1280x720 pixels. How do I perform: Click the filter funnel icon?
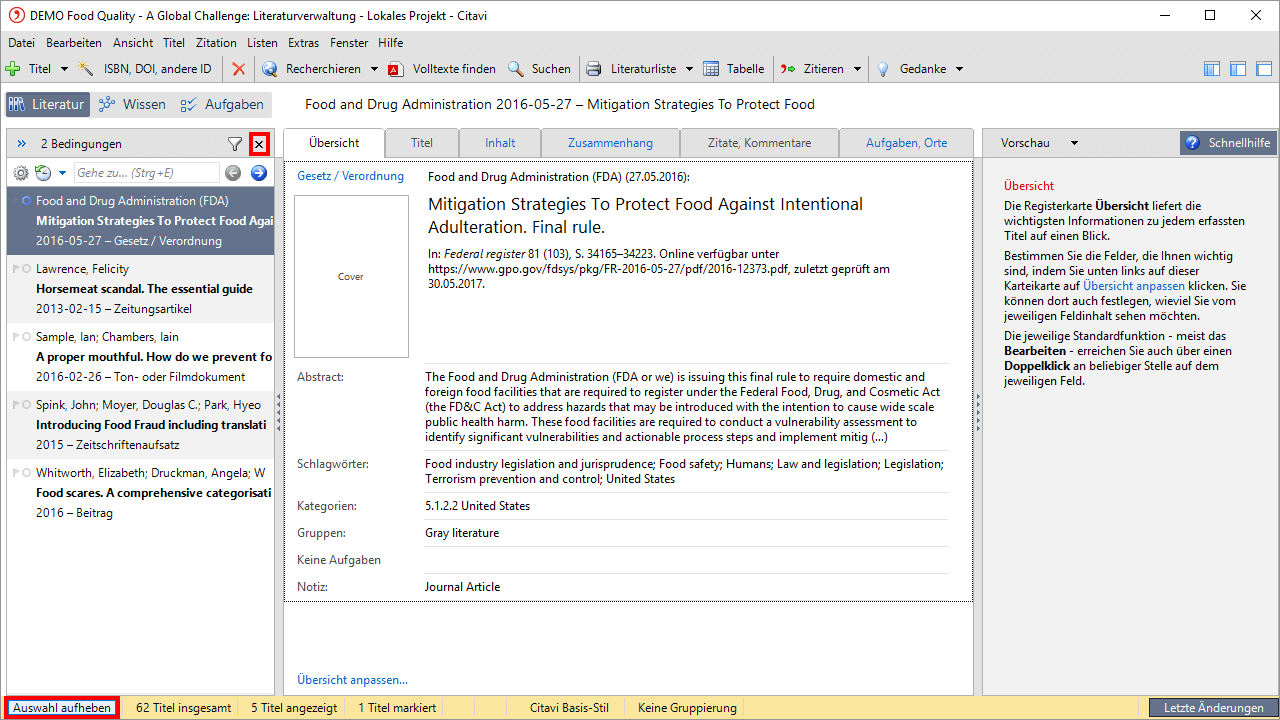point(234,144)
